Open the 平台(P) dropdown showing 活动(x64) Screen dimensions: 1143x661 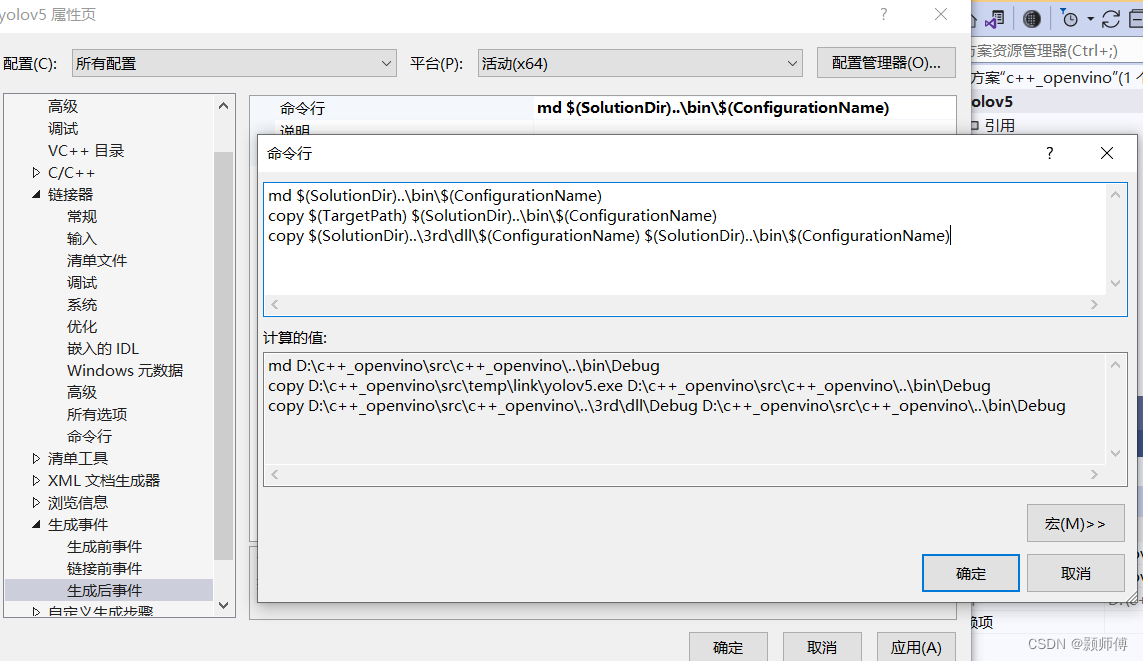(640, 63)
